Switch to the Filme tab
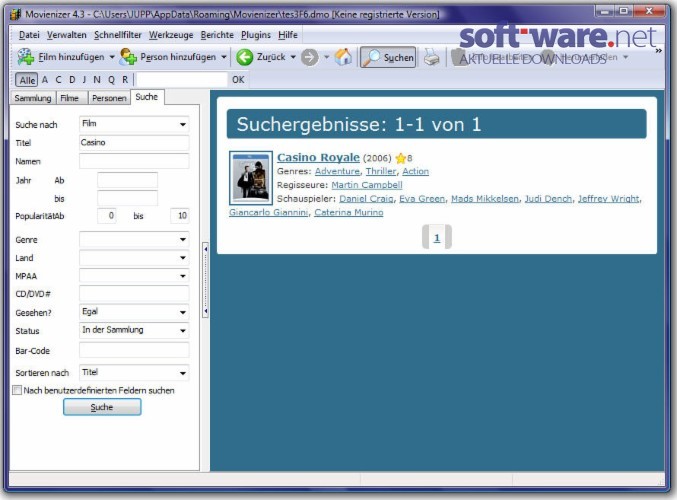The image size is (677, 500). point(72,98)
